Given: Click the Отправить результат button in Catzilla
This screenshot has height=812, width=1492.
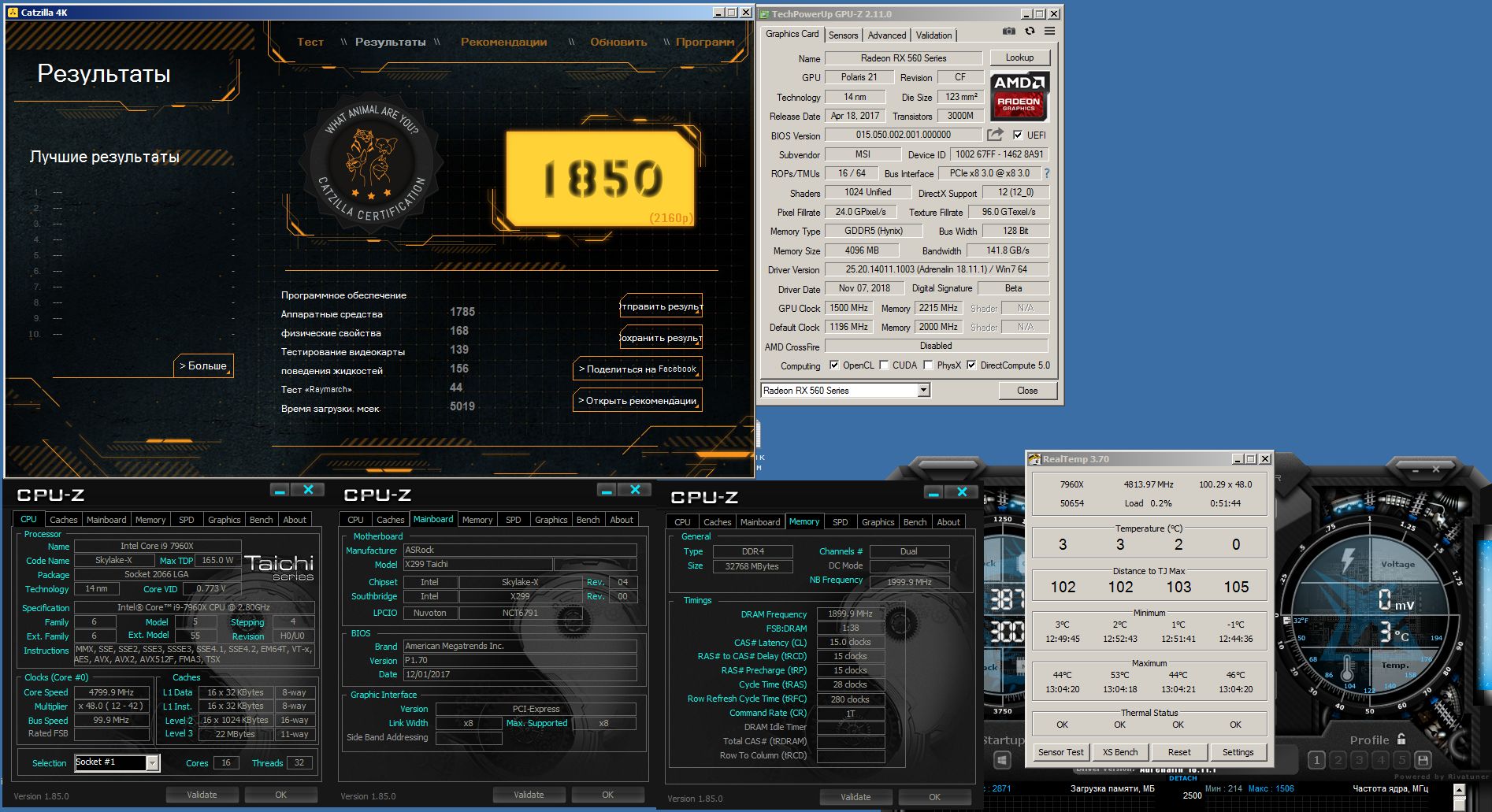Looking at the screenshot, I should point(661,306).
